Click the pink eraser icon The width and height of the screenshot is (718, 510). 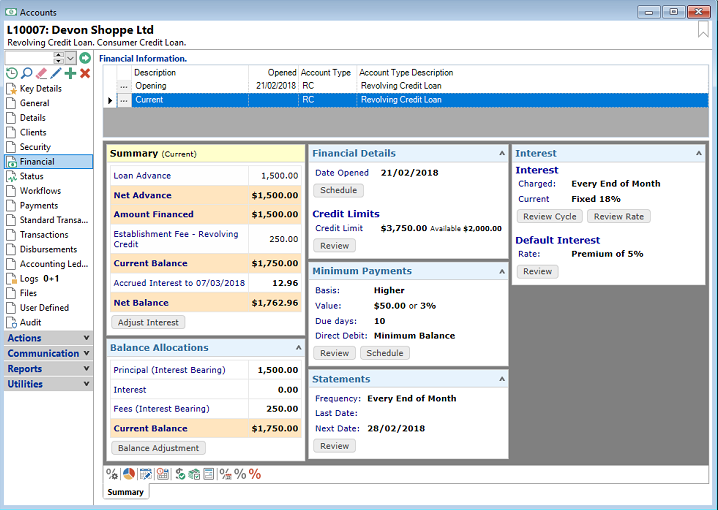coord(41,73)
